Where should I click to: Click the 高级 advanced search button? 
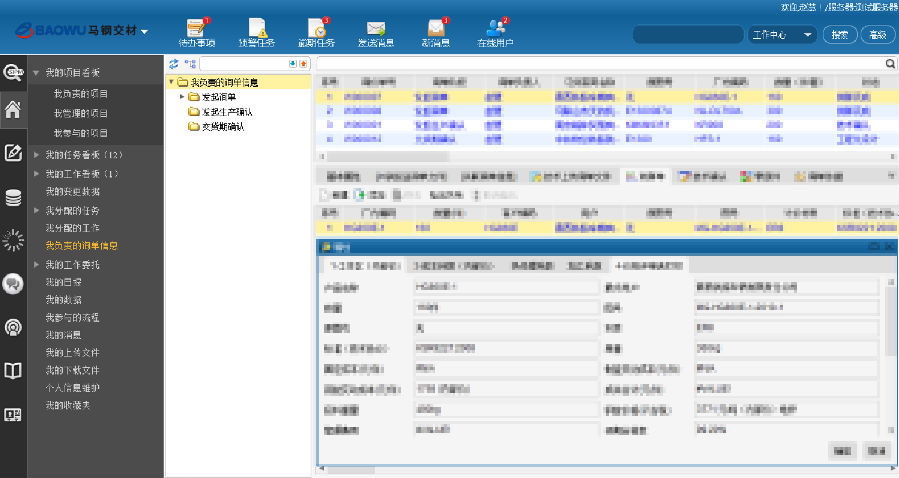click(x=877, y=35)
